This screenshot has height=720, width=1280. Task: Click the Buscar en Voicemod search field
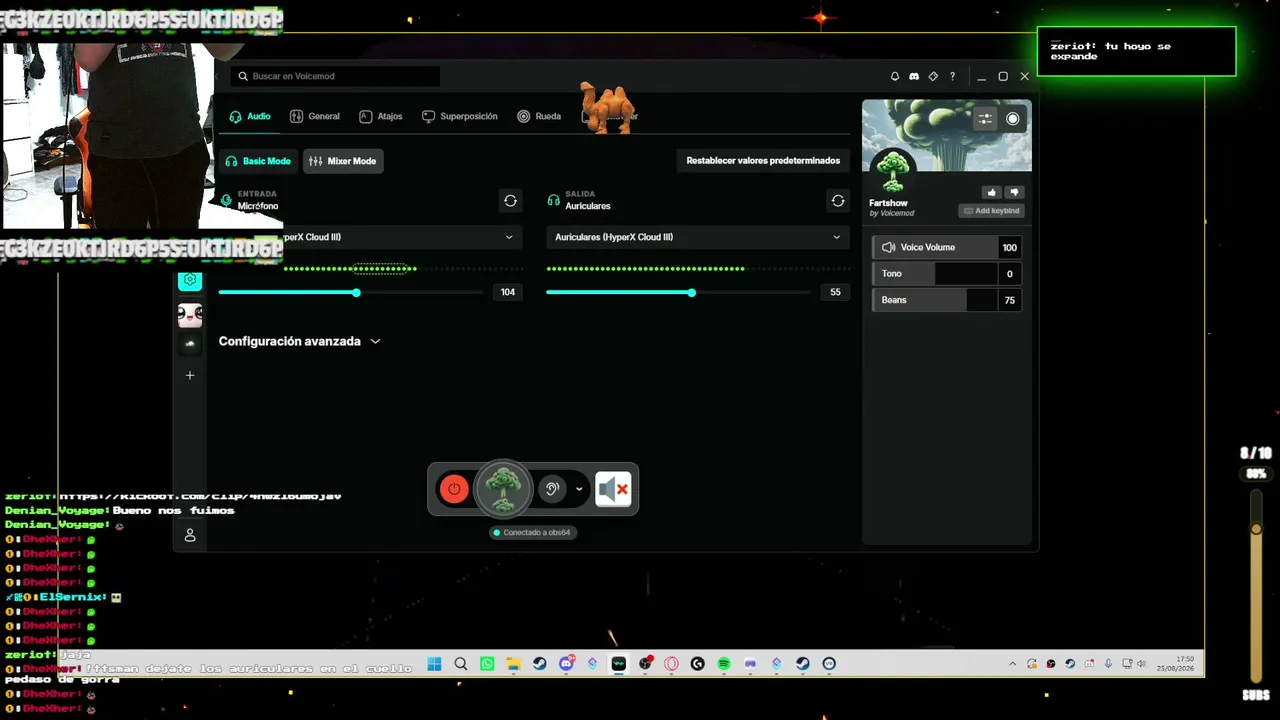335,76
